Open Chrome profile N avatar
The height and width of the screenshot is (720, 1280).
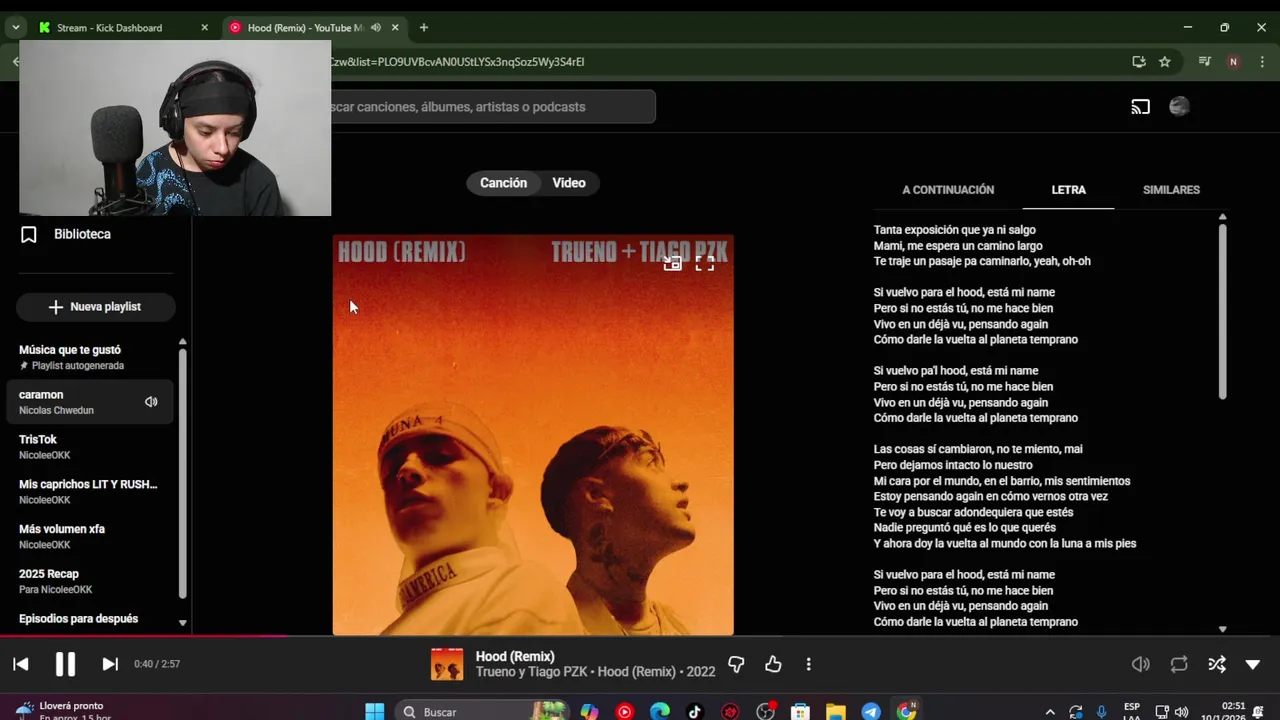[x=1233, y=62]
